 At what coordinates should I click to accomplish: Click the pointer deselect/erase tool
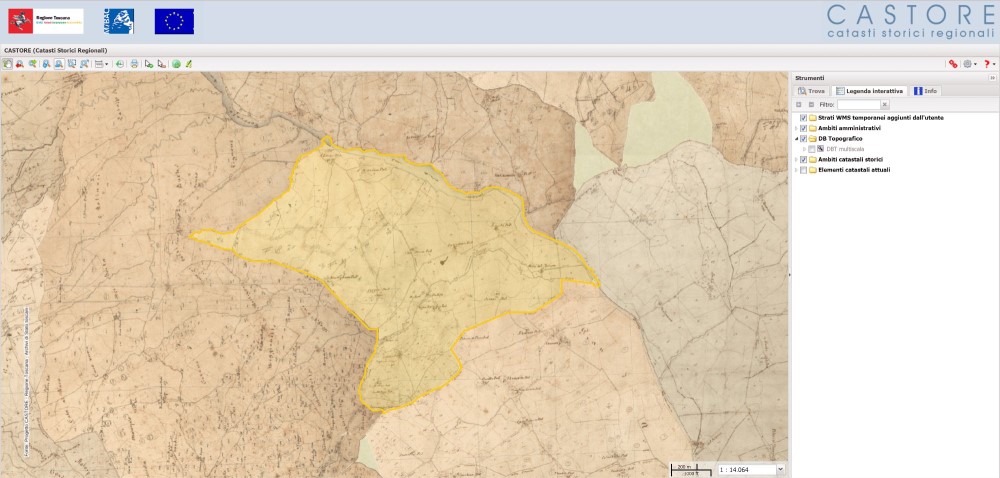(x=162, y=64)
